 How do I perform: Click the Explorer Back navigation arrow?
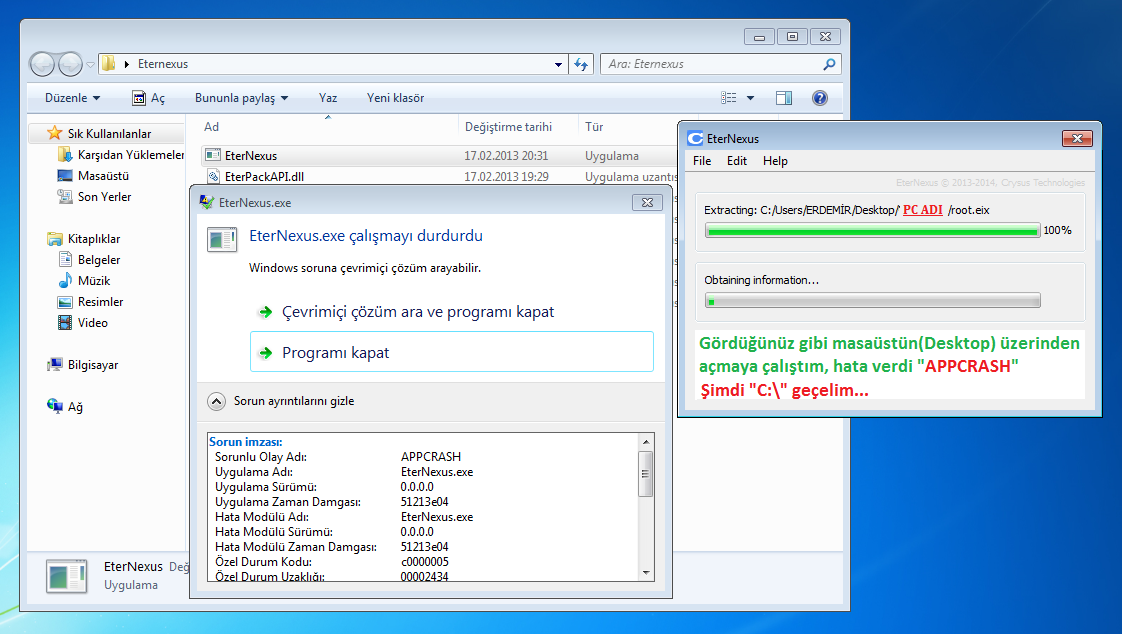(42, 64)
